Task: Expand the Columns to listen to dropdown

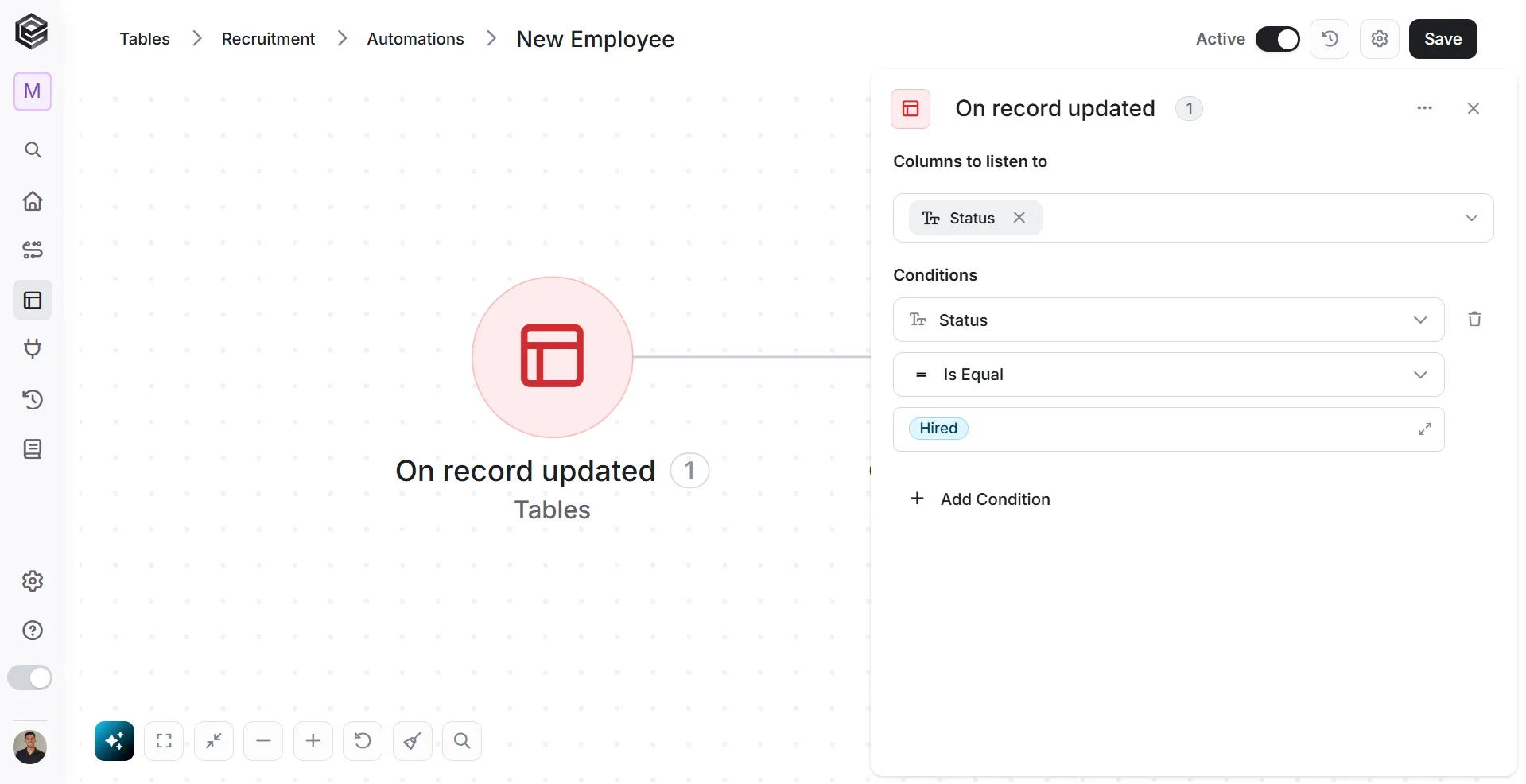Action: tap(1193, 218)
